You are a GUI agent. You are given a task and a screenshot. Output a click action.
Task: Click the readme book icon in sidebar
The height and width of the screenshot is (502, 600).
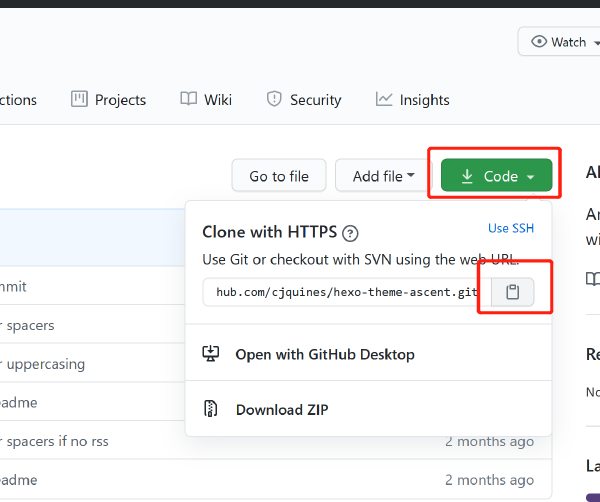[593, 279]
